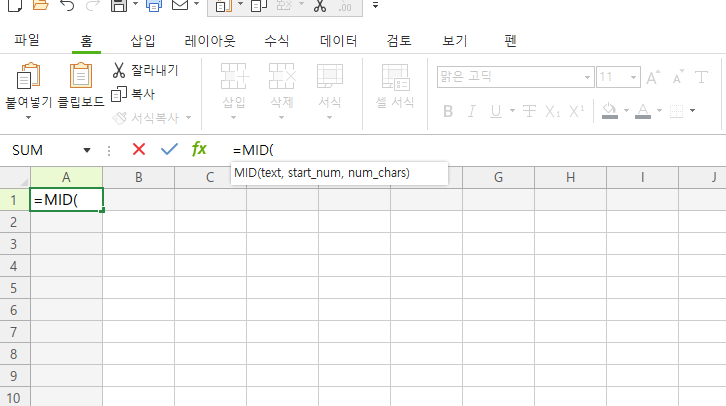The height and width of the screenshot is (406, 726).
Task: Open the fx insert function dialog
Action: pyautogui.click(x=199, y=149)
